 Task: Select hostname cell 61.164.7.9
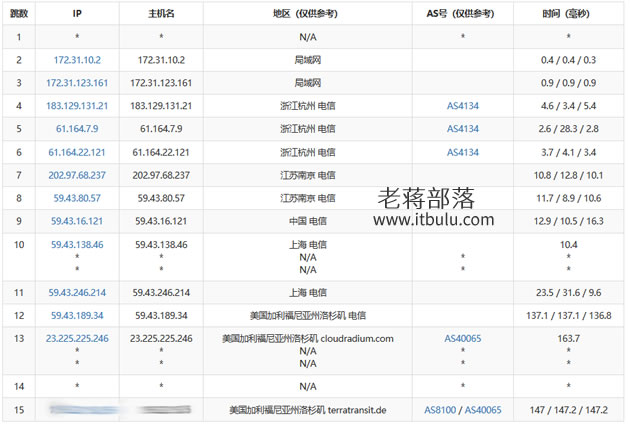(161, 129)
